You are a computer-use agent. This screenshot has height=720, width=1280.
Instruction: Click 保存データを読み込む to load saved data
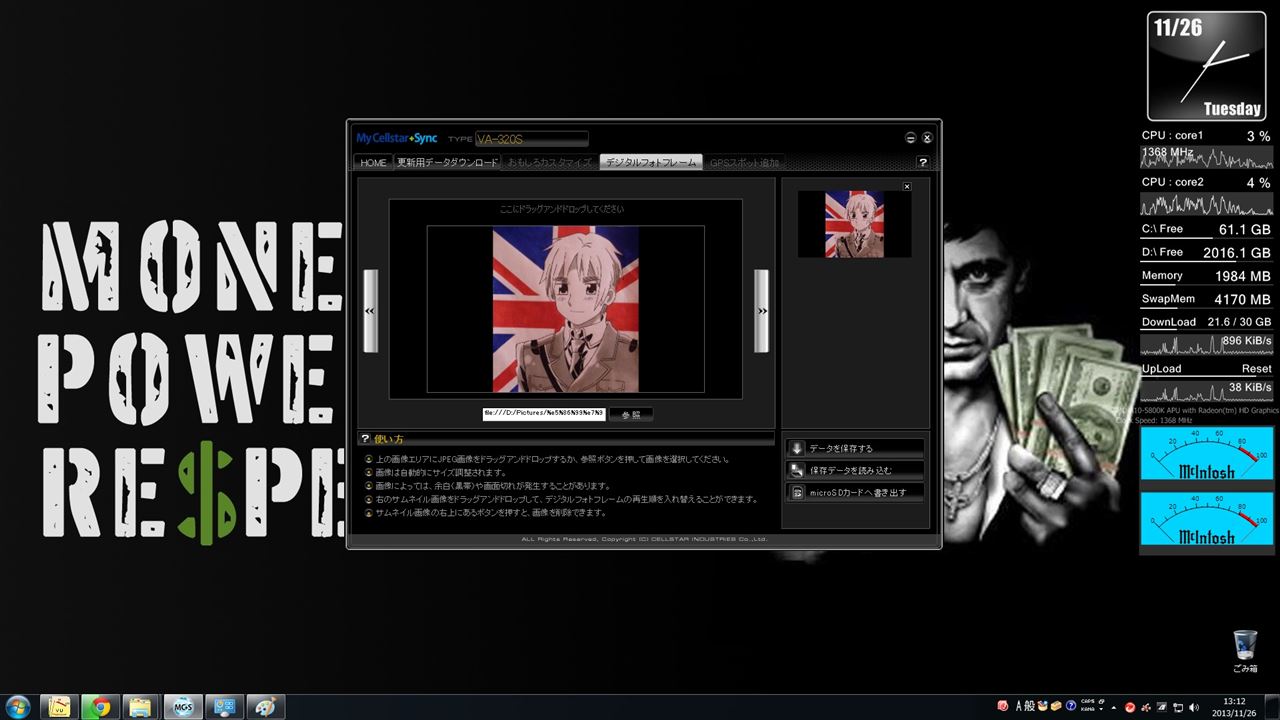854,470
